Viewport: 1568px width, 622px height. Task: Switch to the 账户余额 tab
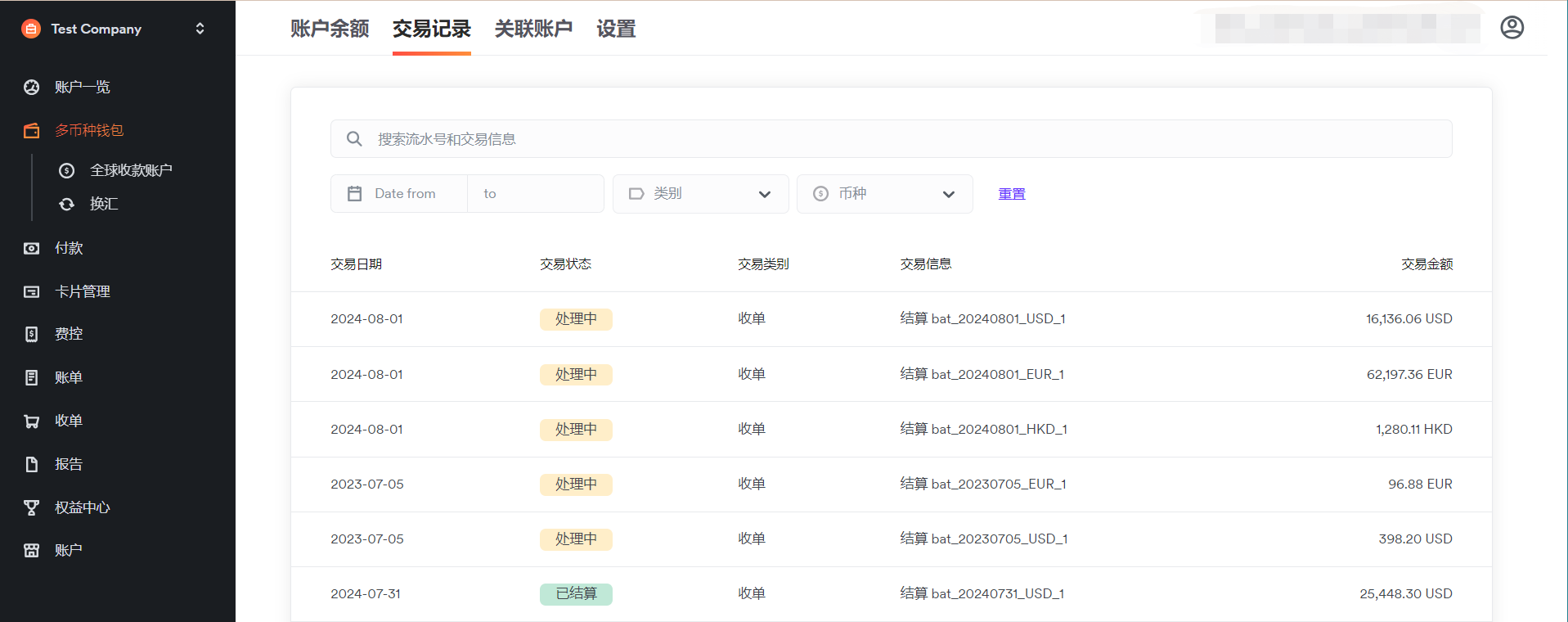(330, 29)
